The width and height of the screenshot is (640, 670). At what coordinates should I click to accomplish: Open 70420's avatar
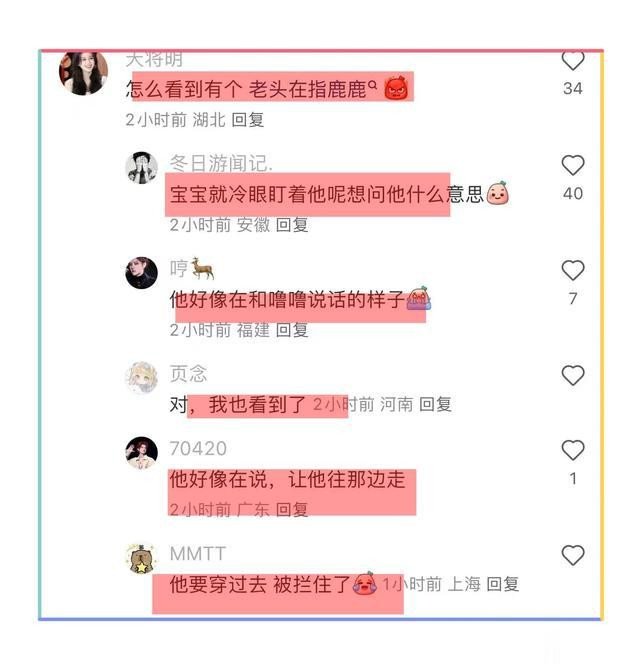pos(141,453)
